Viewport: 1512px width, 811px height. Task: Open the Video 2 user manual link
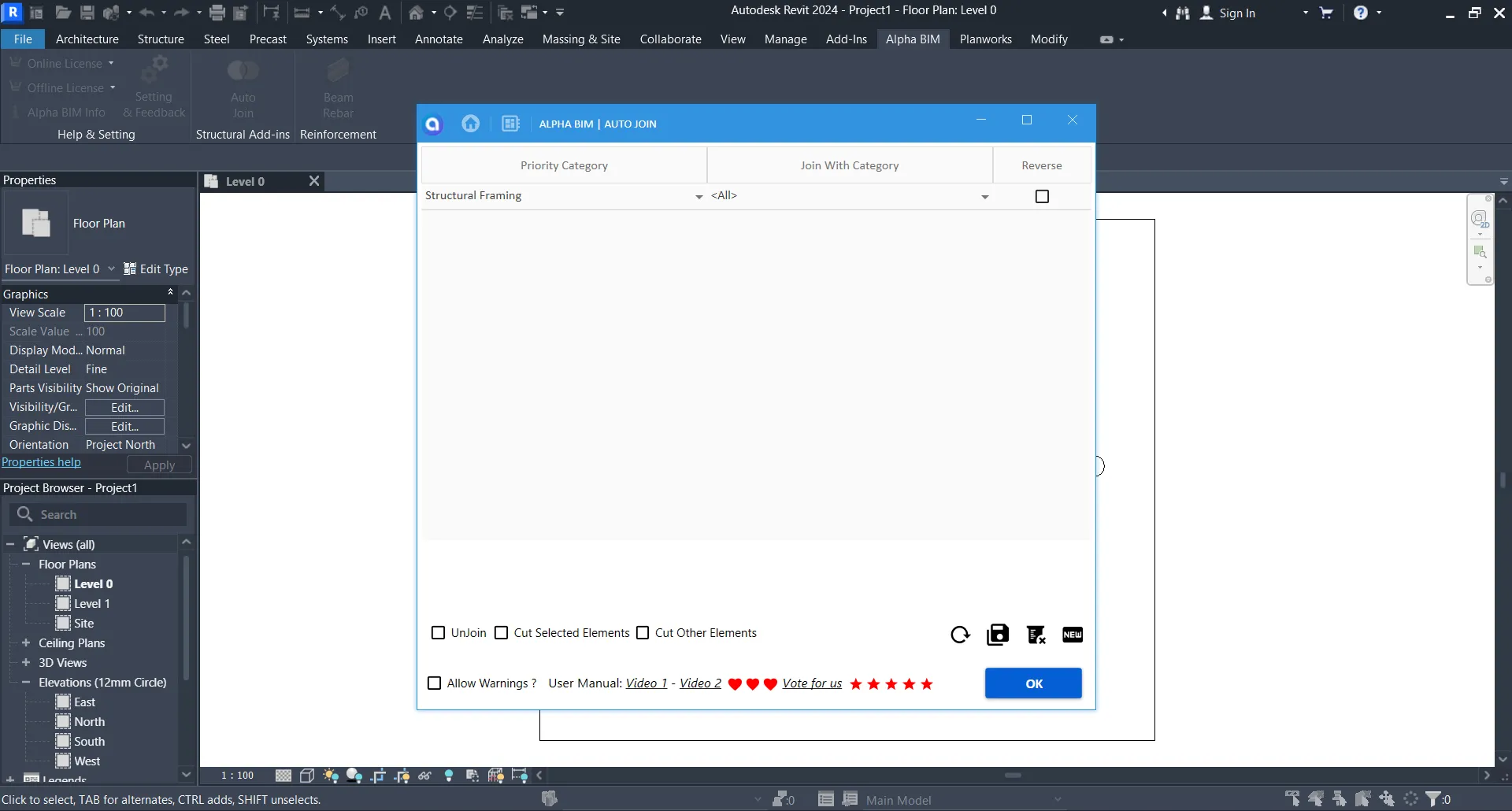pyautogui.click(x=700, y=683)
